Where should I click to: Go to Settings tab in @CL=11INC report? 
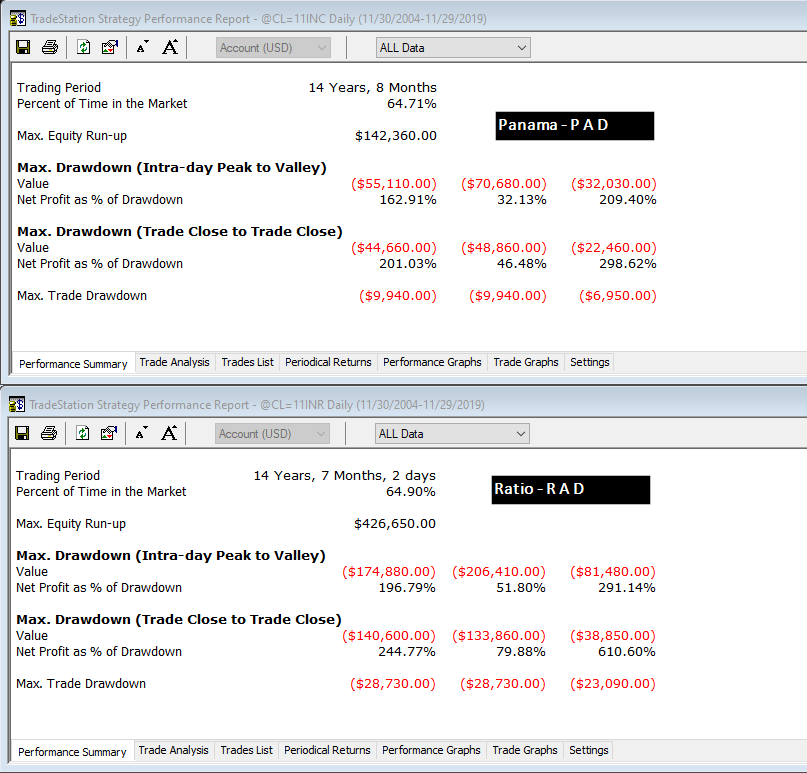[589, 362]
